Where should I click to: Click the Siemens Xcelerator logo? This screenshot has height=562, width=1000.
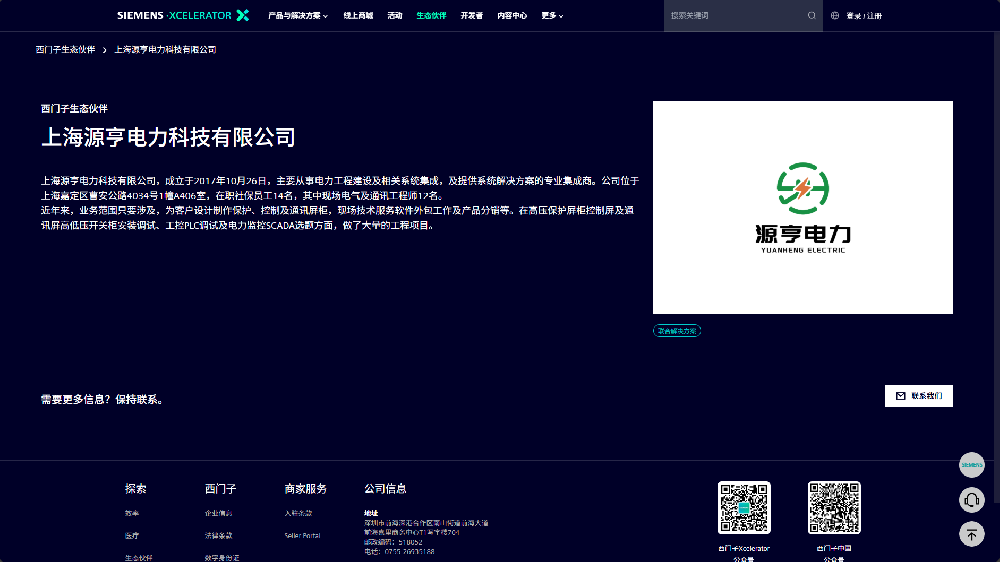pyautogui.click(x=183, y=15)
